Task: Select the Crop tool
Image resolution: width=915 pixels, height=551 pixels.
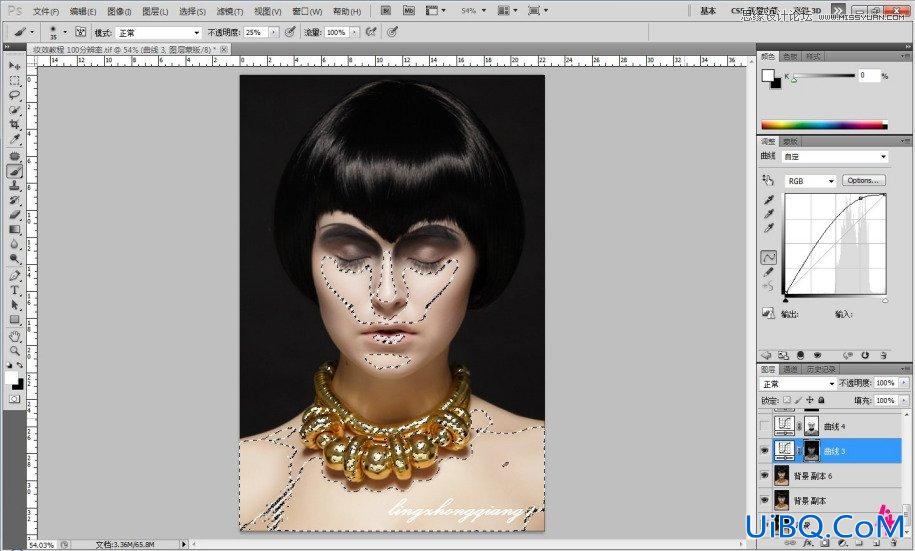Action: pos(15,124)
